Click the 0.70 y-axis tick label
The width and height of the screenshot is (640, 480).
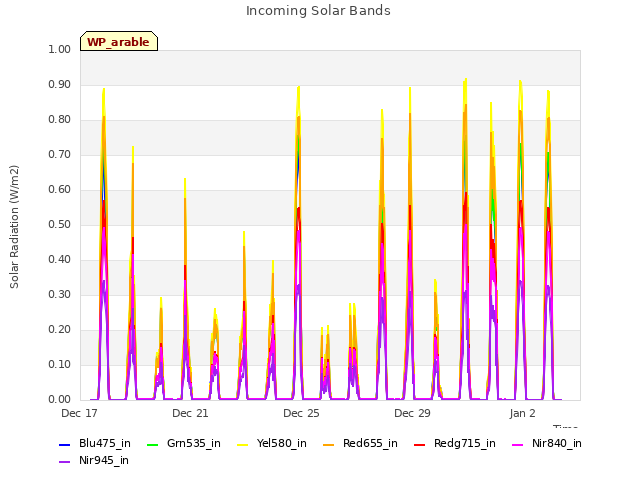[x=60, y=155]
